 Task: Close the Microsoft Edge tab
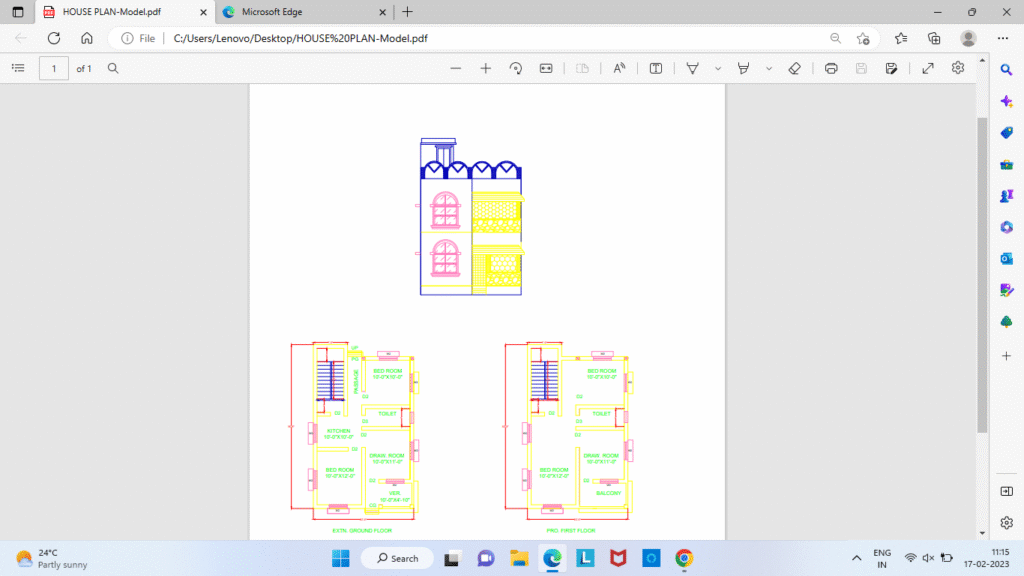tap(383, 12)
